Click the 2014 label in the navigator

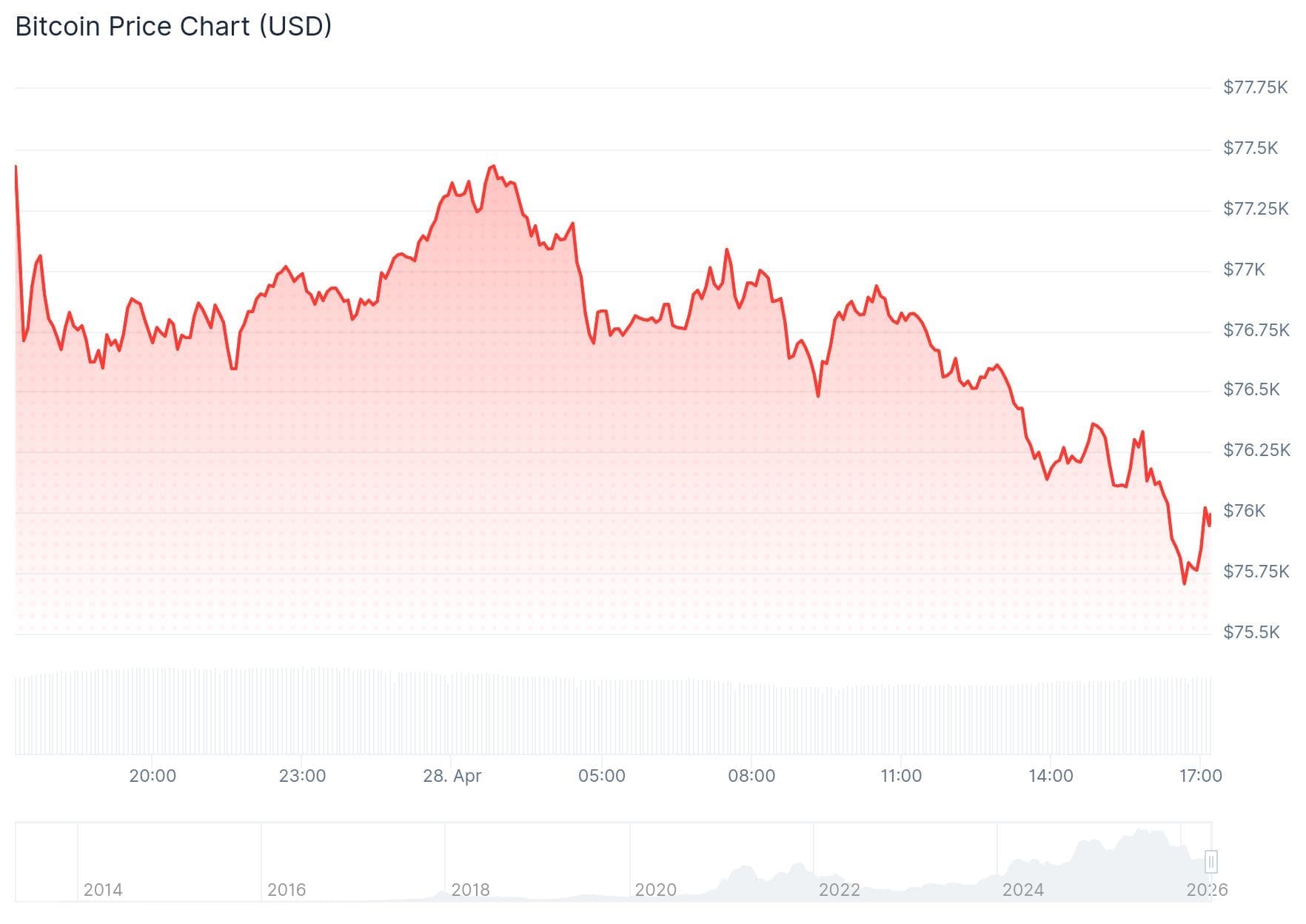[103, 889]
